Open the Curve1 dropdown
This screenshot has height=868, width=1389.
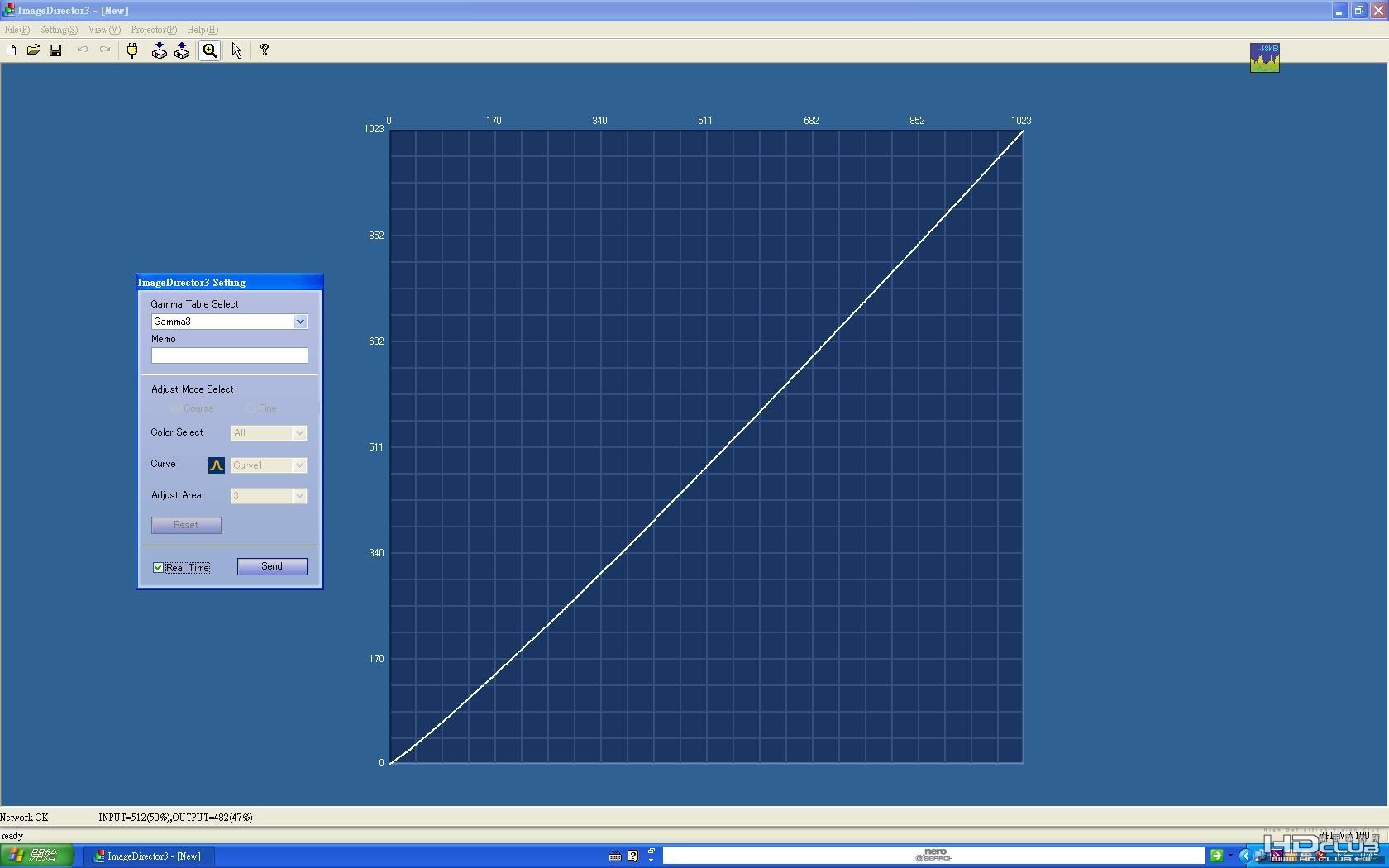pos(299,465)
